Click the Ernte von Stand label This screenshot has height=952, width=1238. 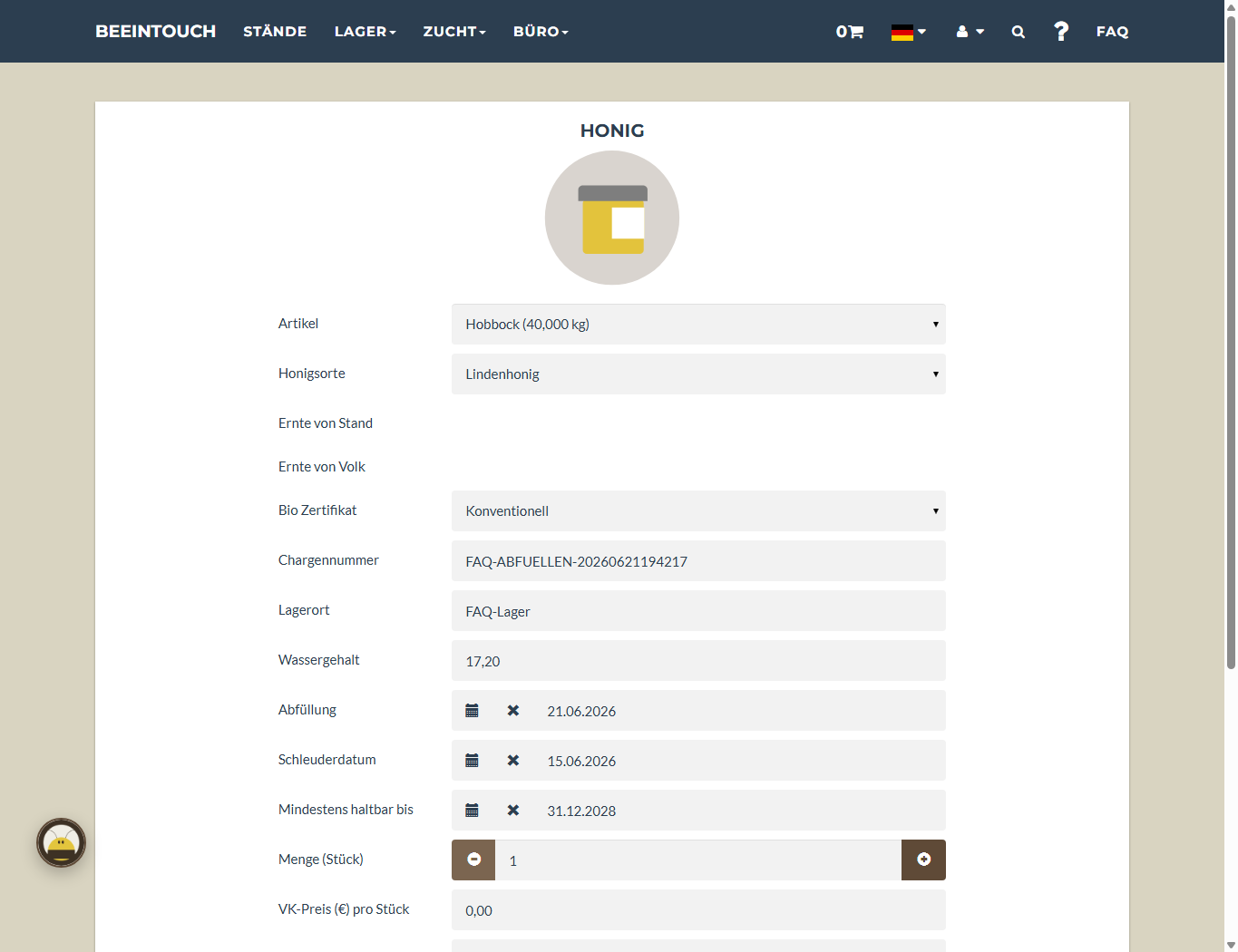click(326, 423)
